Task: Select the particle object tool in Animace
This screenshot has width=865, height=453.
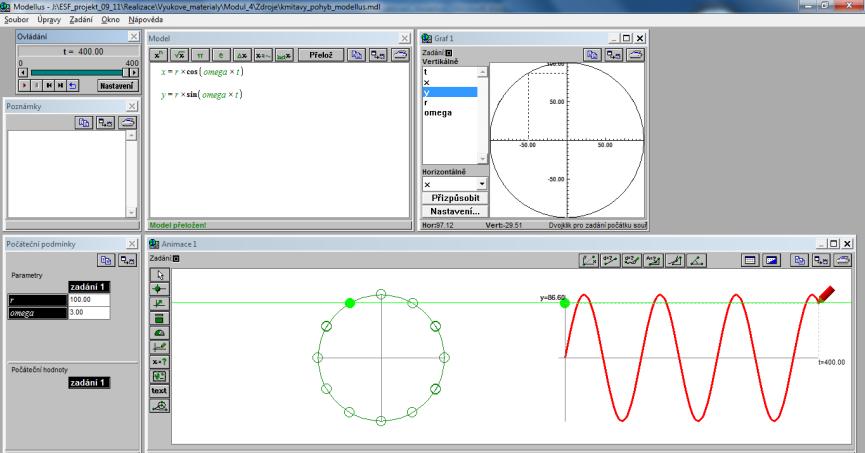Action: click(x=159, y=289)
